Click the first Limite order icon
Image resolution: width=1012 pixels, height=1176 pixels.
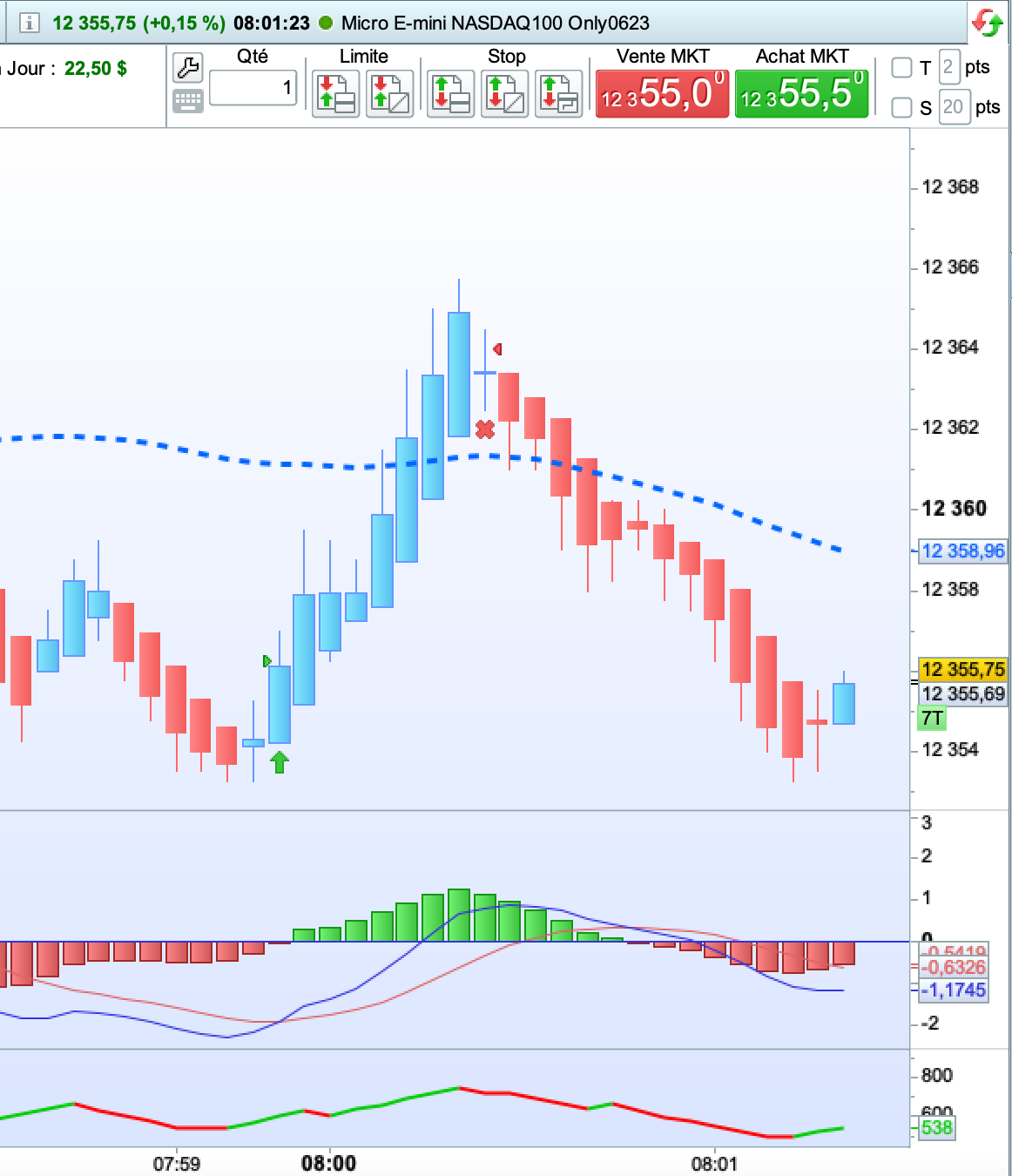coord(335,95)
